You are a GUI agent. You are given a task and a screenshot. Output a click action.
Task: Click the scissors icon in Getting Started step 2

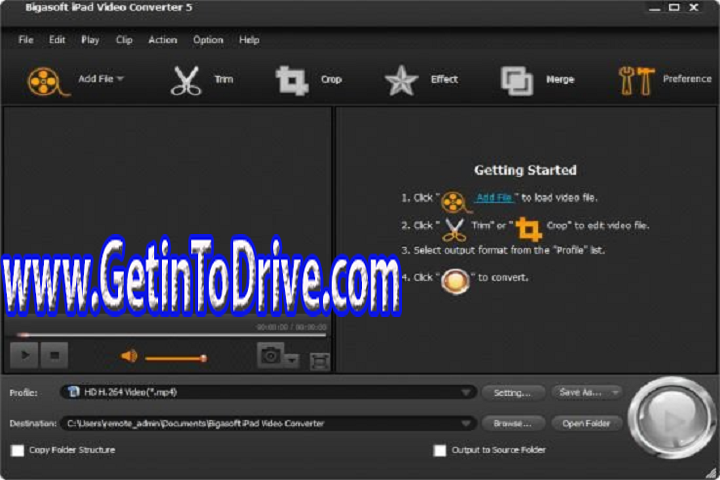point(454,230)
